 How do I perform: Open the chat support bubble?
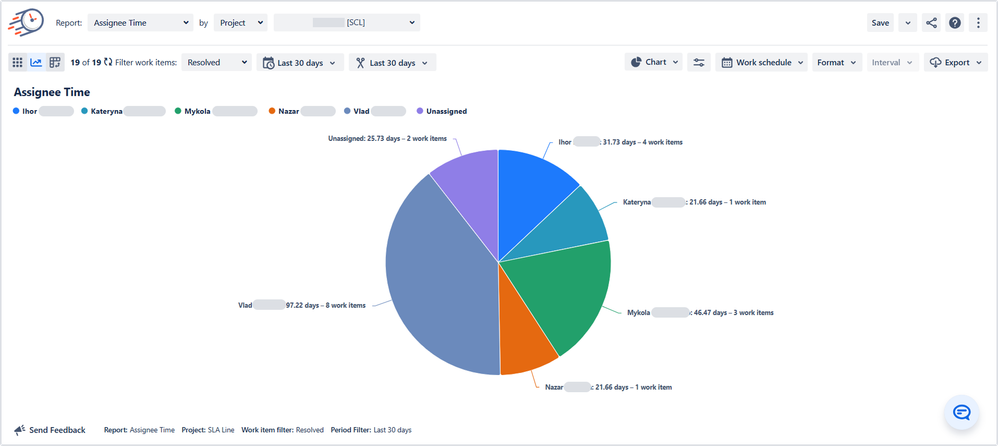(x=961, y=412)
